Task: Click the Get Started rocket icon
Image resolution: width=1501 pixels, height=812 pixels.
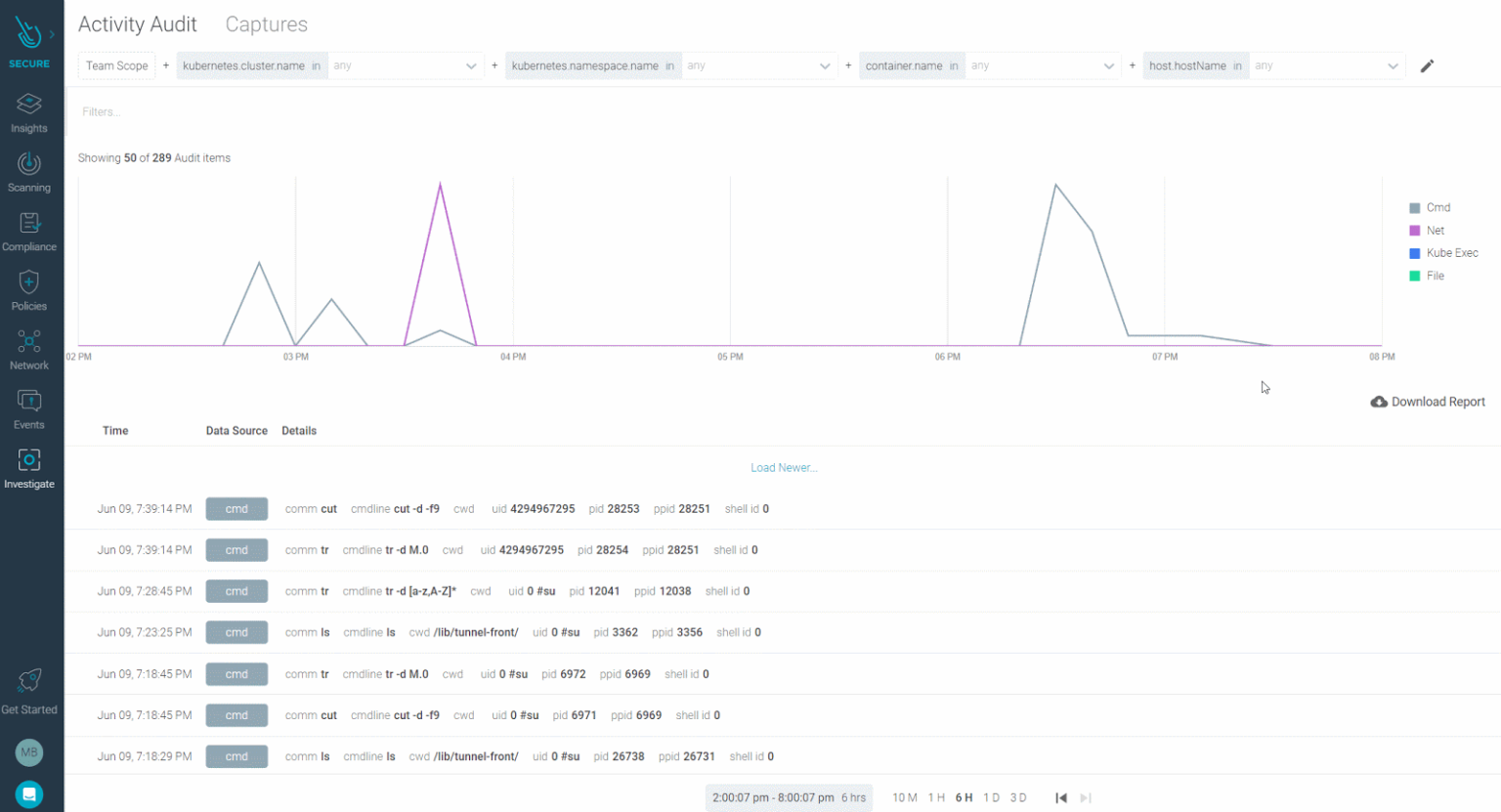Action: (x=29, y=680)
